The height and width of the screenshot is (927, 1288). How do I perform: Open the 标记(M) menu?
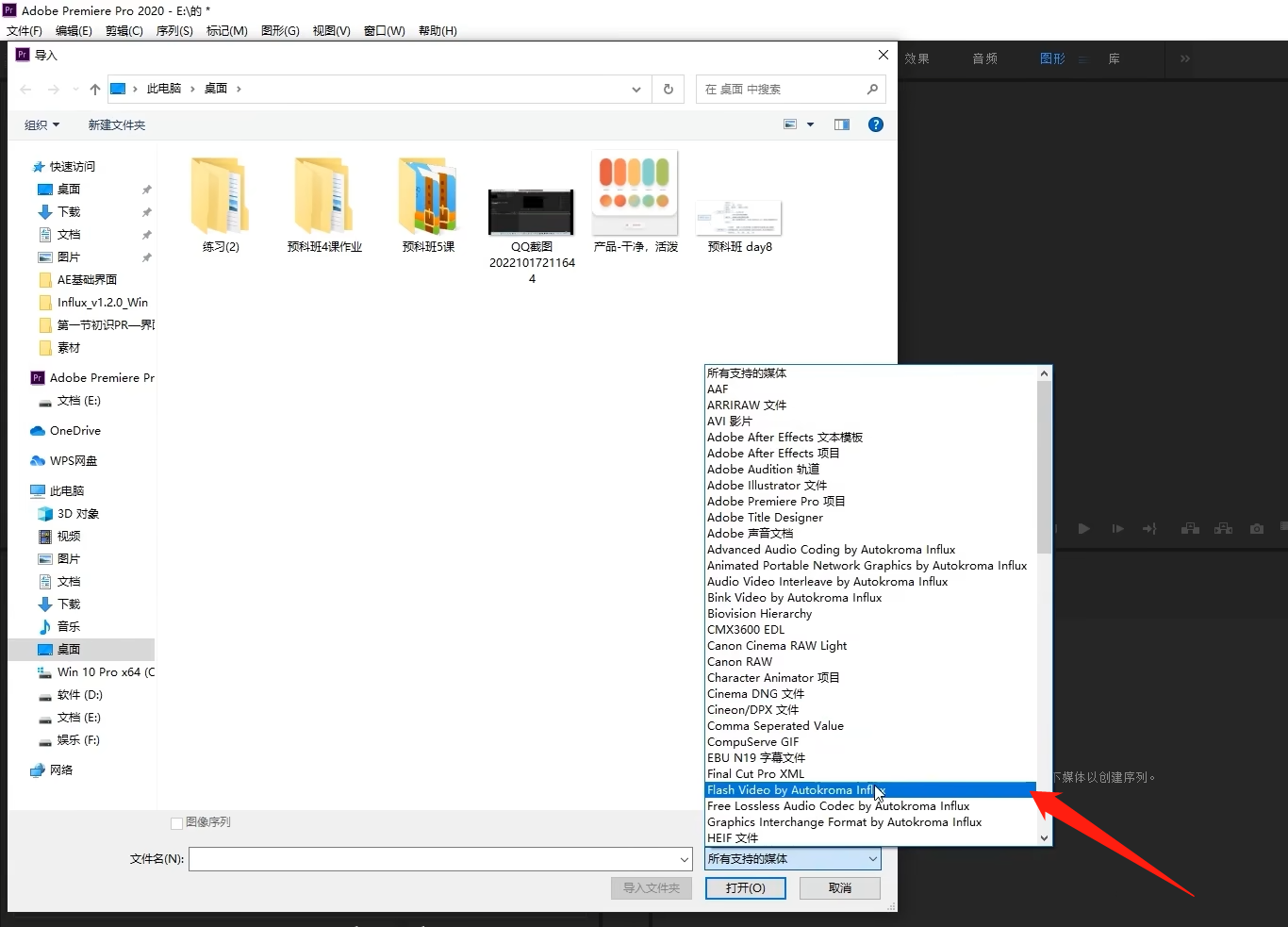(227, 31)
